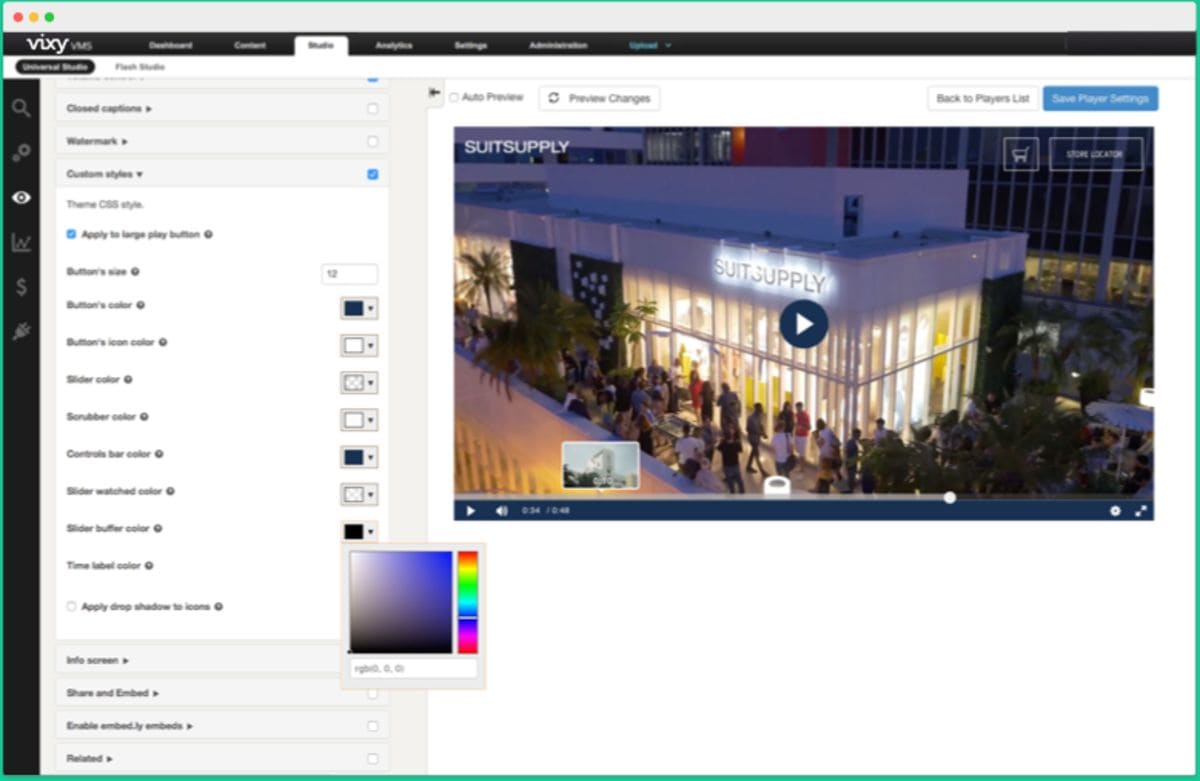Click the shopping cart icon on video

click(x=1021, y=154)
